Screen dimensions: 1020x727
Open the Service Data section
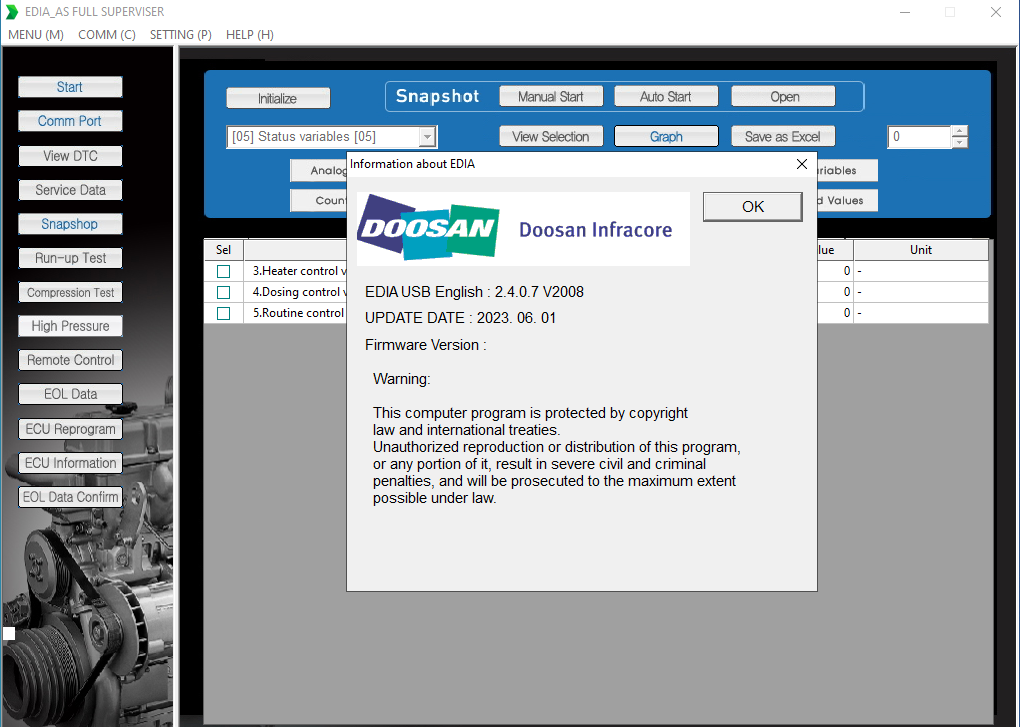pos(70,190)
